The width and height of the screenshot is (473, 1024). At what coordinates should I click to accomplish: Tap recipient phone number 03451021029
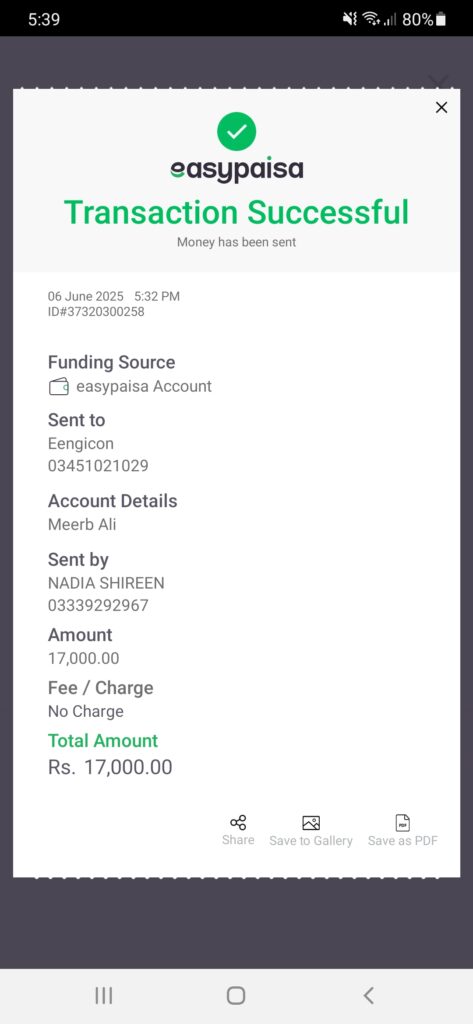tap(98, 466)
